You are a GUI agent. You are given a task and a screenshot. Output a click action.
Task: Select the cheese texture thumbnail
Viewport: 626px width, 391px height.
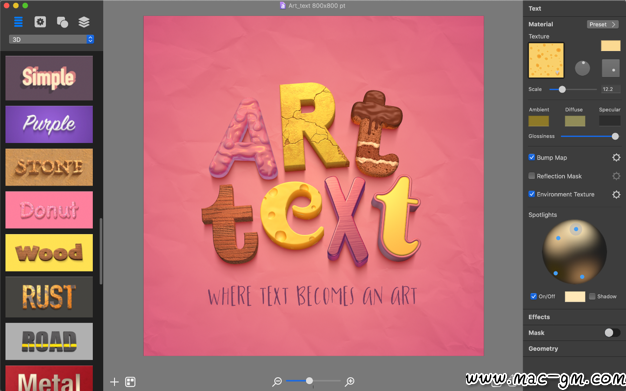[546, 60]
